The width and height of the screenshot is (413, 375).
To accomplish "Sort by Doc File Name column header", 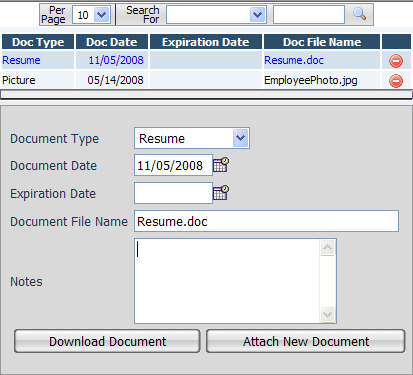I will [322, 42].
